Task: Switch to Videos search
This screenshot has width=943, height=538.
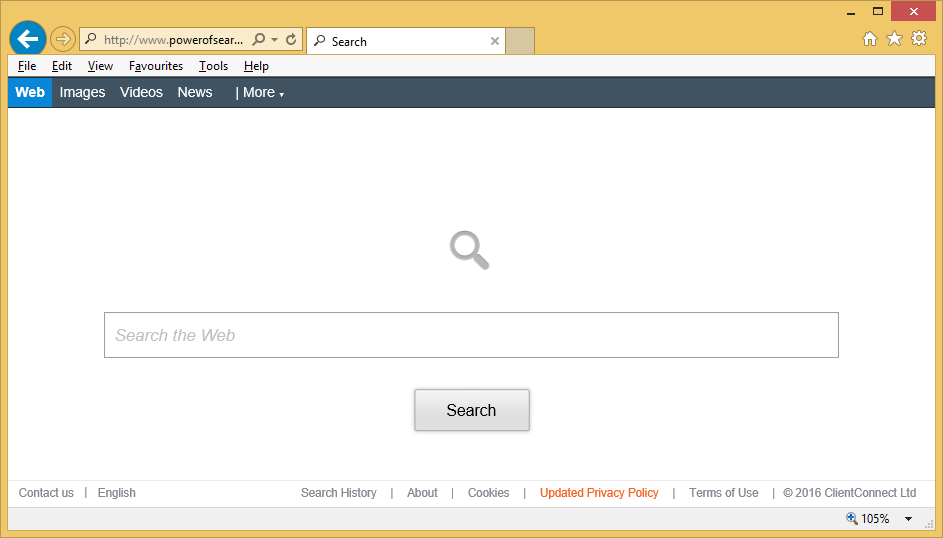Action: point(141,93)
